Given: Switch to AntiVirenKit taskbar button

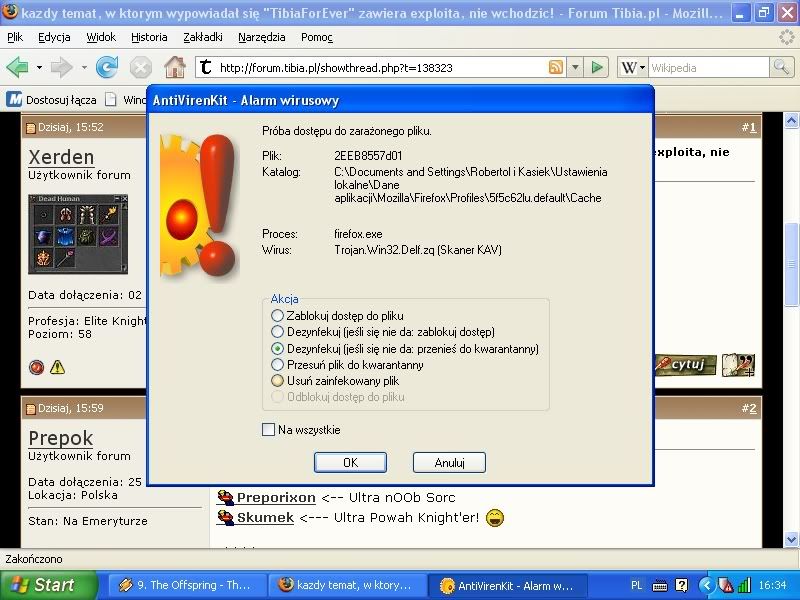Looking at the screenshot, I should [508, 585].
